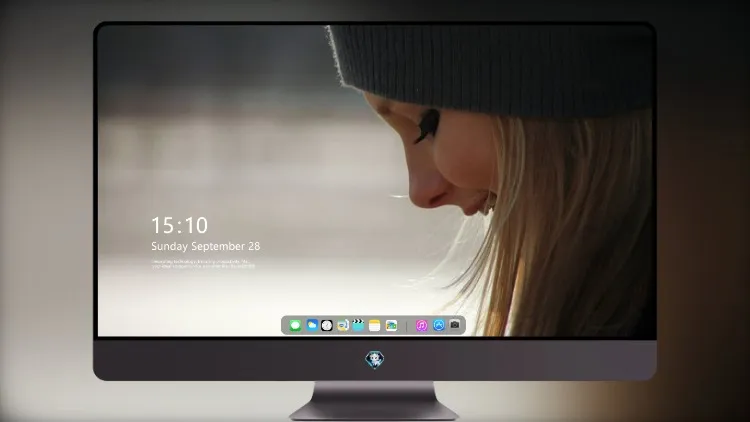Open the Camera app in dock
The width and height of the screenshot is (750, 422).
tap(455, 325)
